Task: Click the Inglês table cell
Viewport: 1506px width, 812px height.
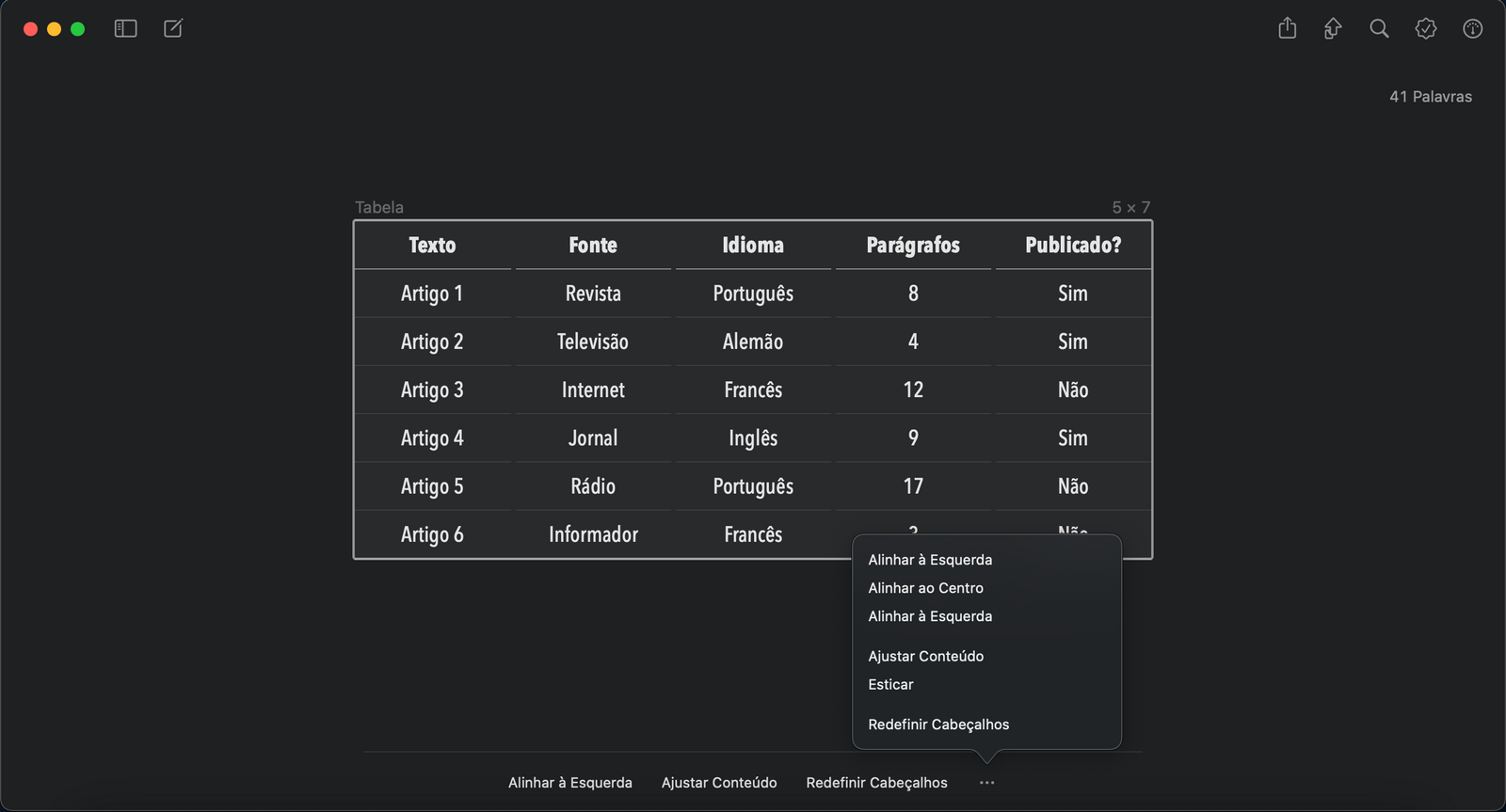Action: pos(753,438)
